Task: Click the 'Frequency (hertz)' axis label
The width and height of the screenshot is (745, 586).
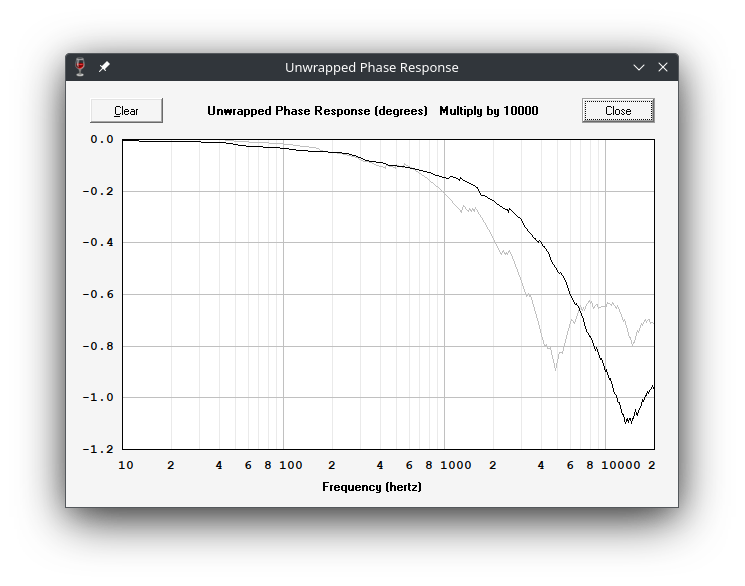Action: click(x=372, y=487)
